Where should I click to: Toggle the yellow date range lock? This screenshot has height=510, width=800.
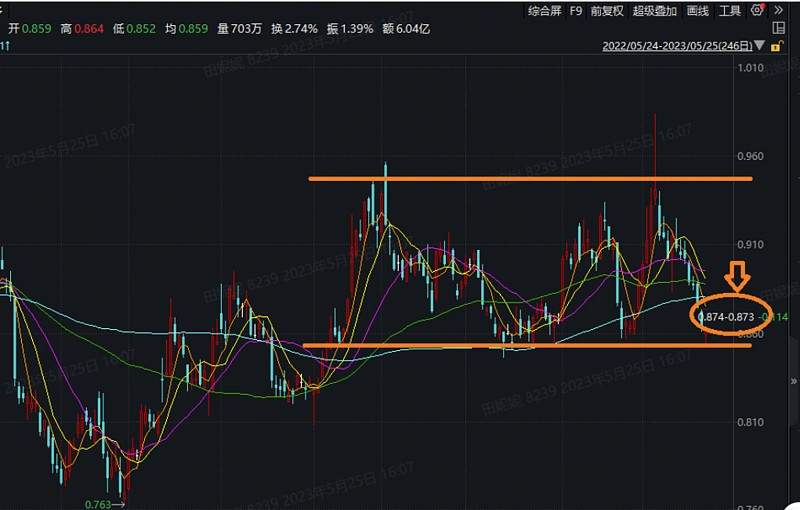coord(777,46)
